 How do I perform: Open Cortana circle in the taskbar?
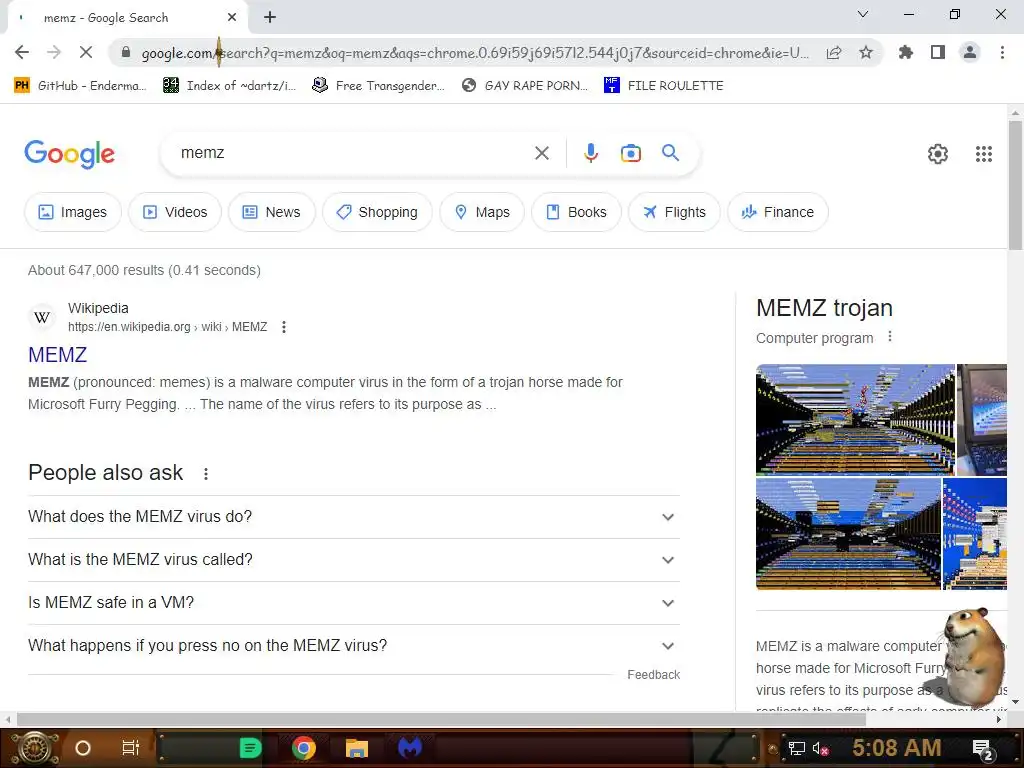pyautogui.click(x=83, y=748)
